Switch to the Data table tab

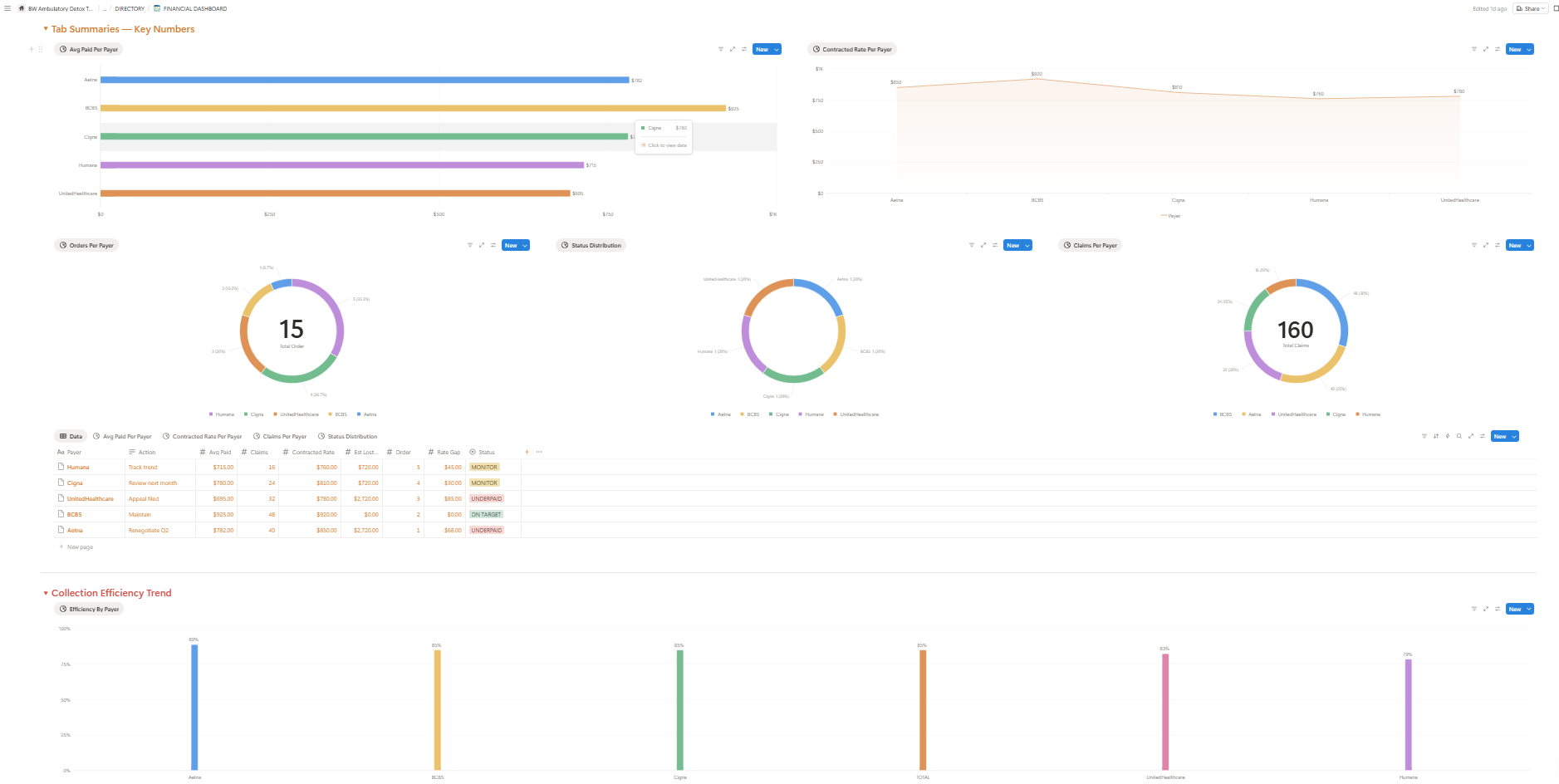[x=71, y=436]
